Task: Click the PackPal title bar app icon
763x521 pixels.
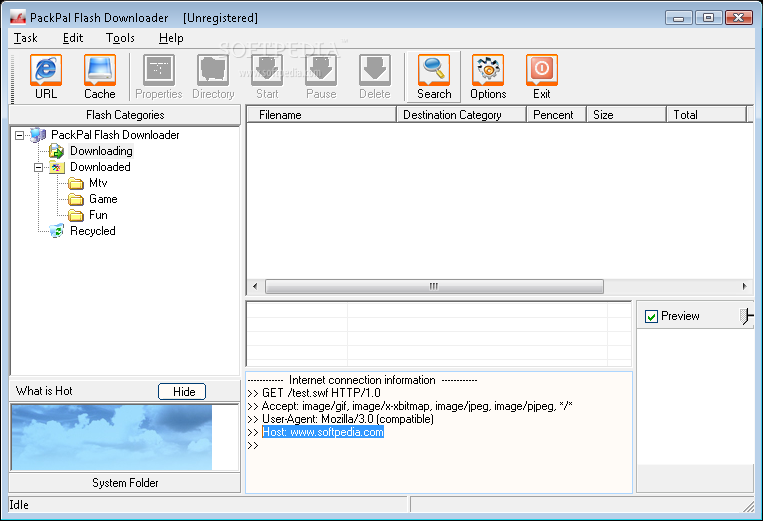Action: tap(18, 18)
